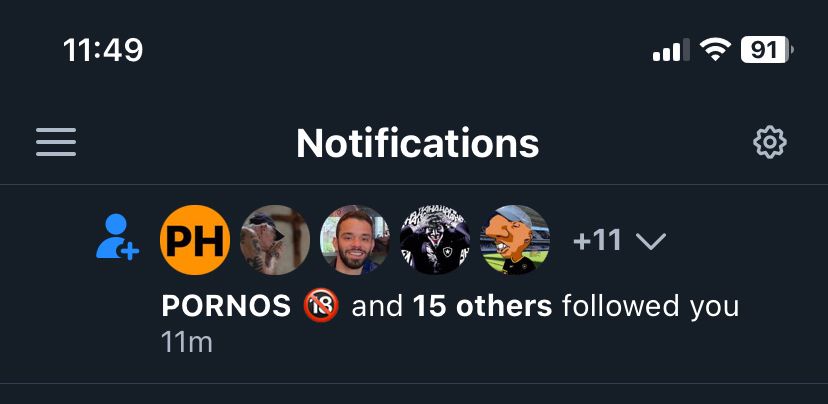This screenshot has height=404, width=828.
Task: Tap the 18+ prohibited emoji
Action: (x=321, y=306)
